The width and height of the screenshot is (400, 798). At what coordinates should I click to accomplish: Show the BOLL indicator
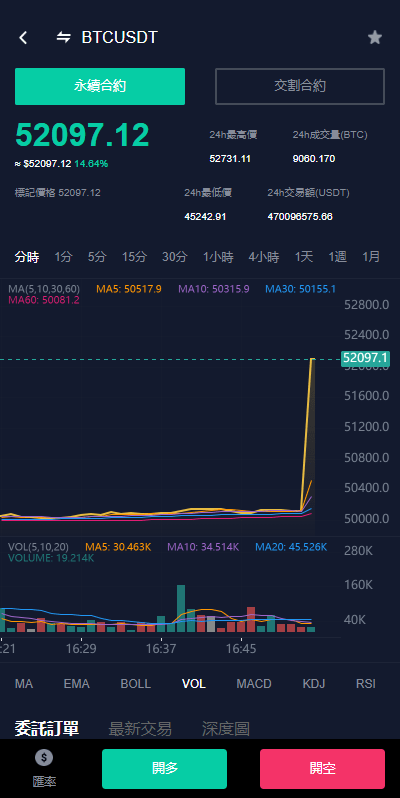[135, 683]
